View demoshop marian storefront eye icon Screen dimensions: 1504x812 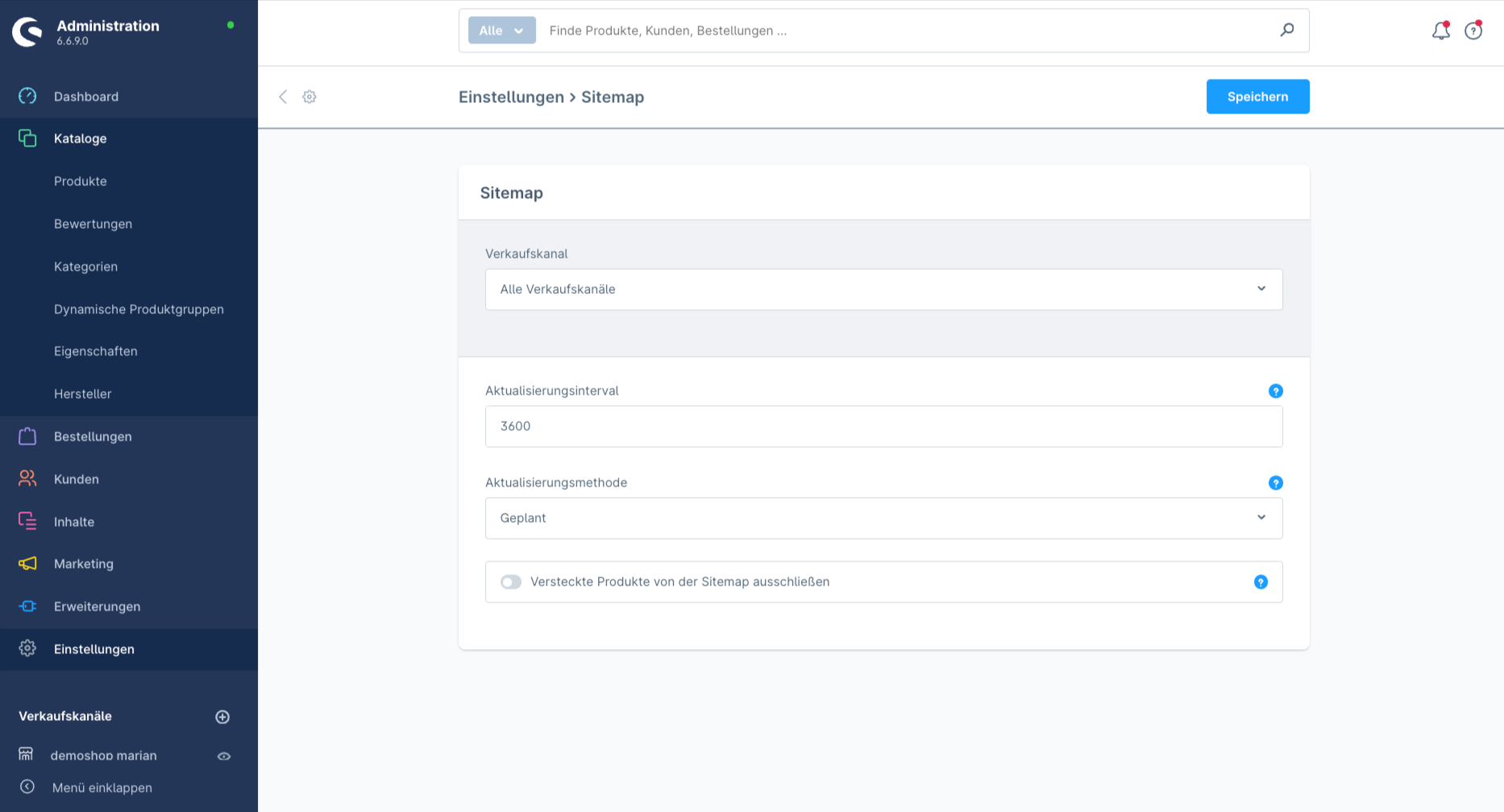[x=224, y=756]
